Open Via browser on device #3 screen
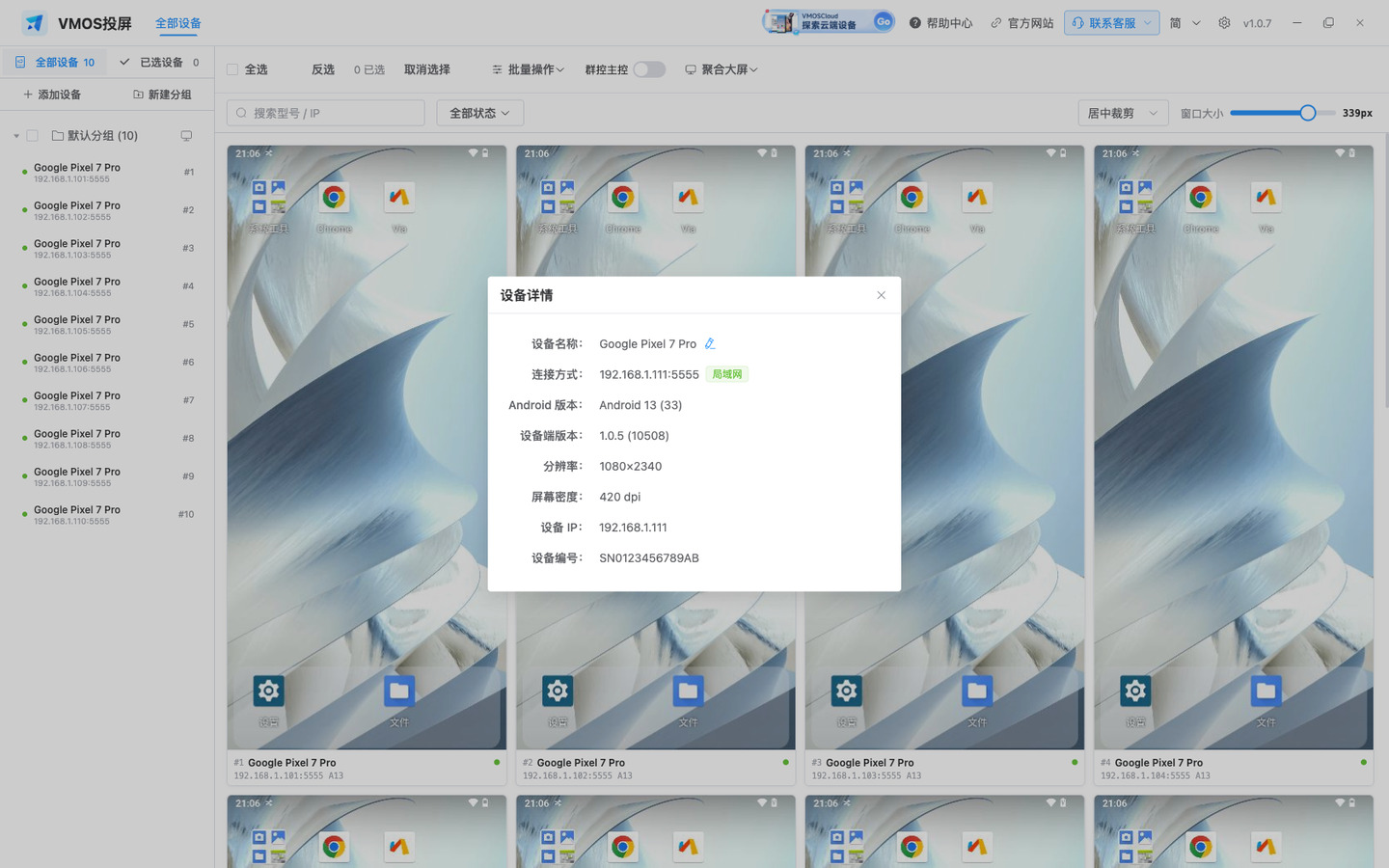This screenshot has width=1389, height=868. [x=977, y=198]
